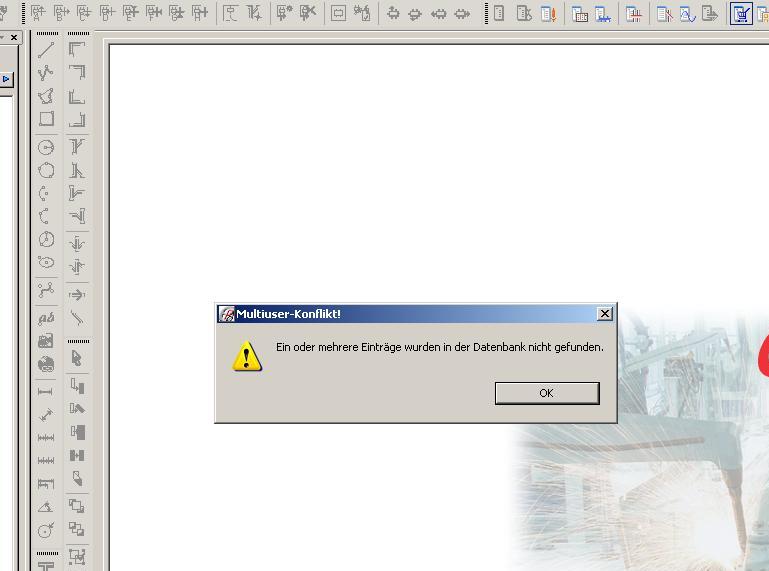Click the first of the two left-right arrow icons
This screenshot has width=769, height=571.
tap(439, 14)
